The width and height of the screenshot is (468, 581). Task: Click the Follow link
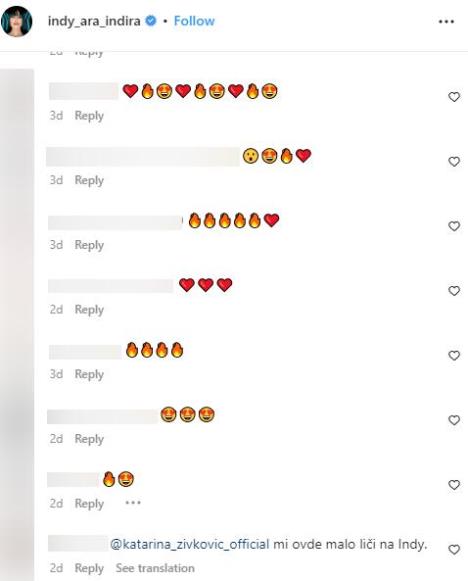(x=194, y=21)
